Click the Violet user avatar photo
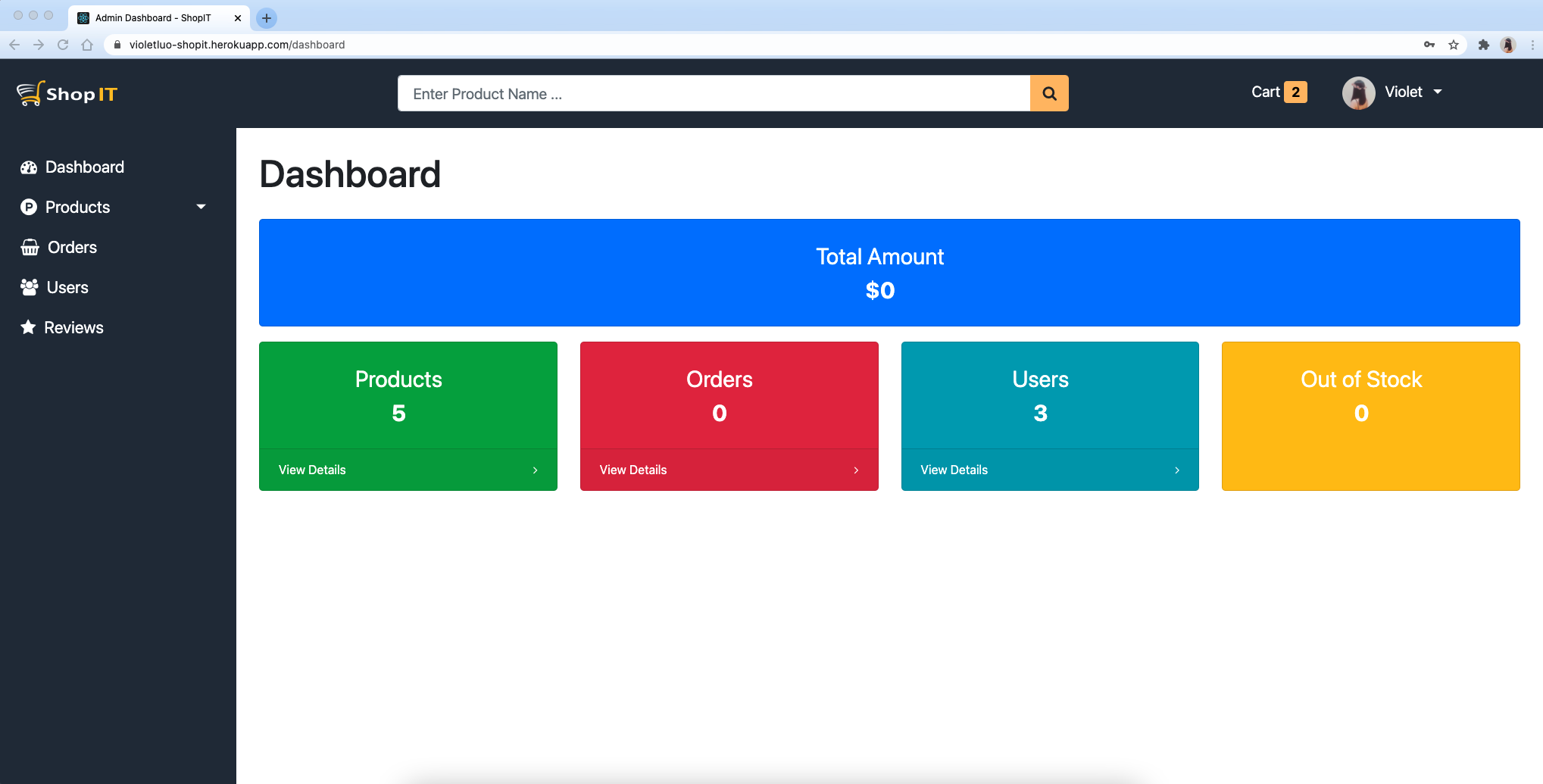Image resolution: width=1543 pixels, height=784 pixels. click(x=1359, y=93)
